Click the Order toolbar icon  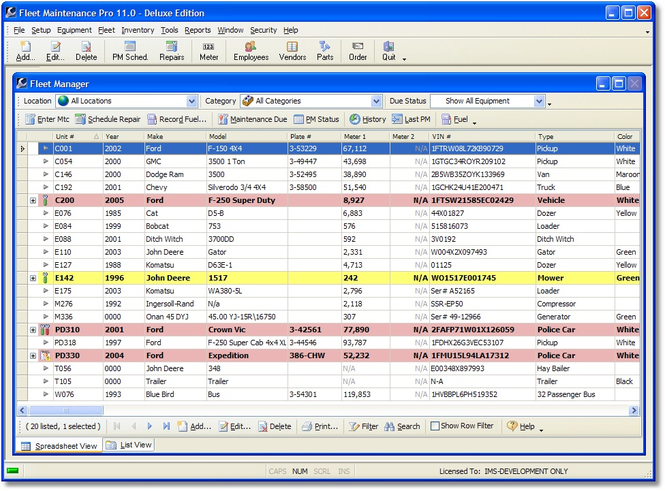357,51
